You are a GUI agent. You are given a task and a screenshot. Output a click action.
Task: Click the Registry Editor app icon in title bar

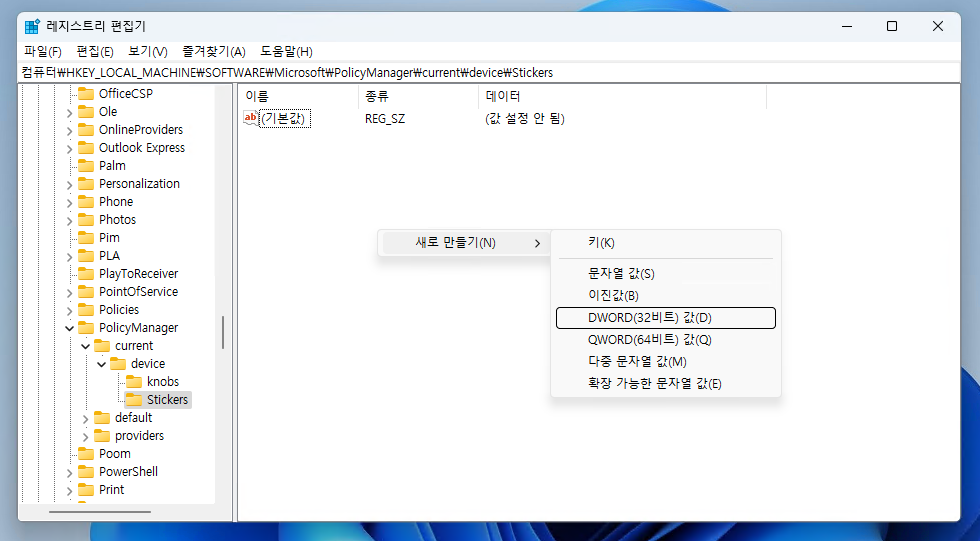coord(32,26)
